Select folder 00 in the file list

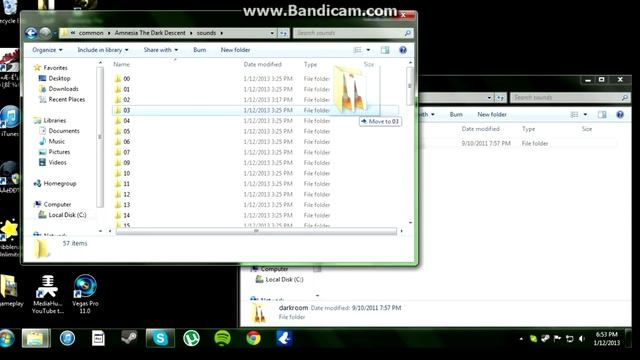click(127, 78)
